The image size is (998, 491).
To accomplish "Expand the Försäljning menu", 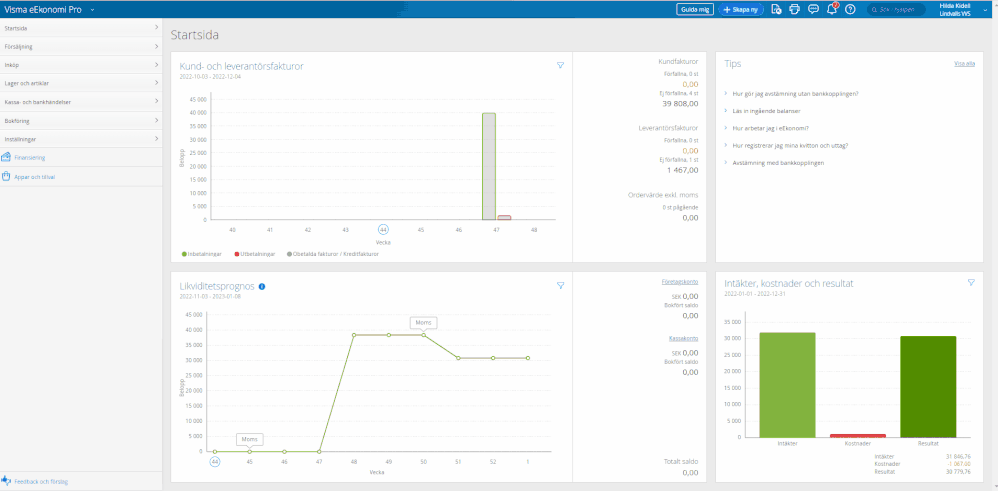I will tap(80, 46).
